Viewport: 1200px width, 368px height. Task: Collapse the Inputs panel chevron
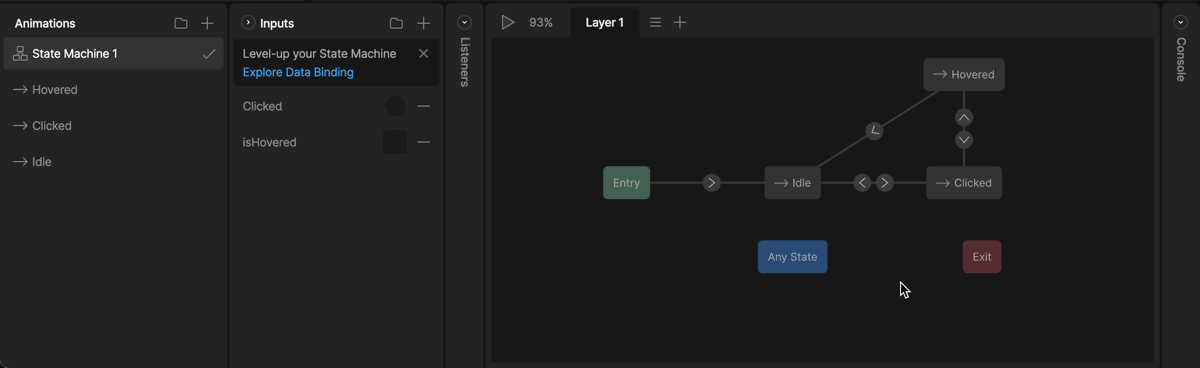click(x=248, y=23)
